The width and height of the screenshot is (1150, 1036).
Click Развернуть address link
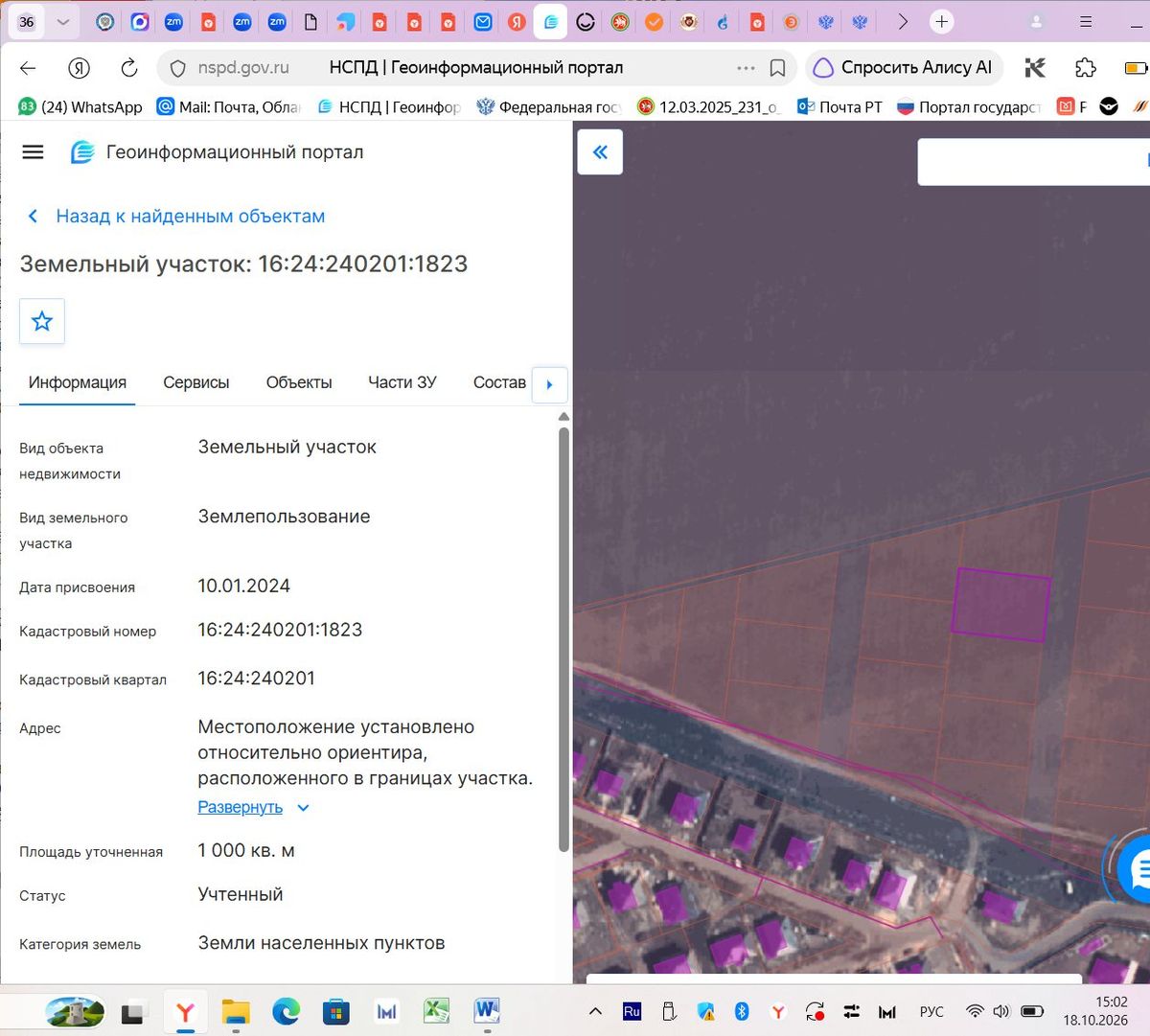point(240,807)
